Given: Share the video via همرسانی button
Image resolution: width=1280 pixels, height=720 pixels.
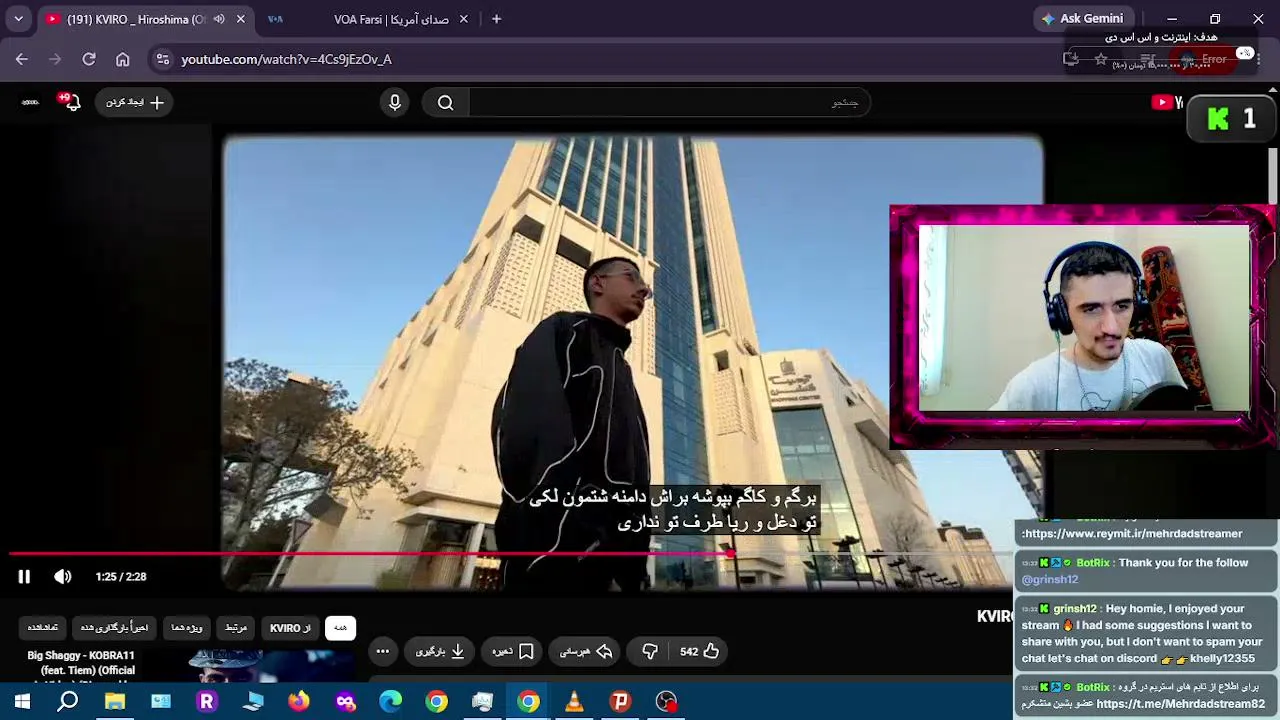Looking at the screenshot, I should click(x=586, y=651).
